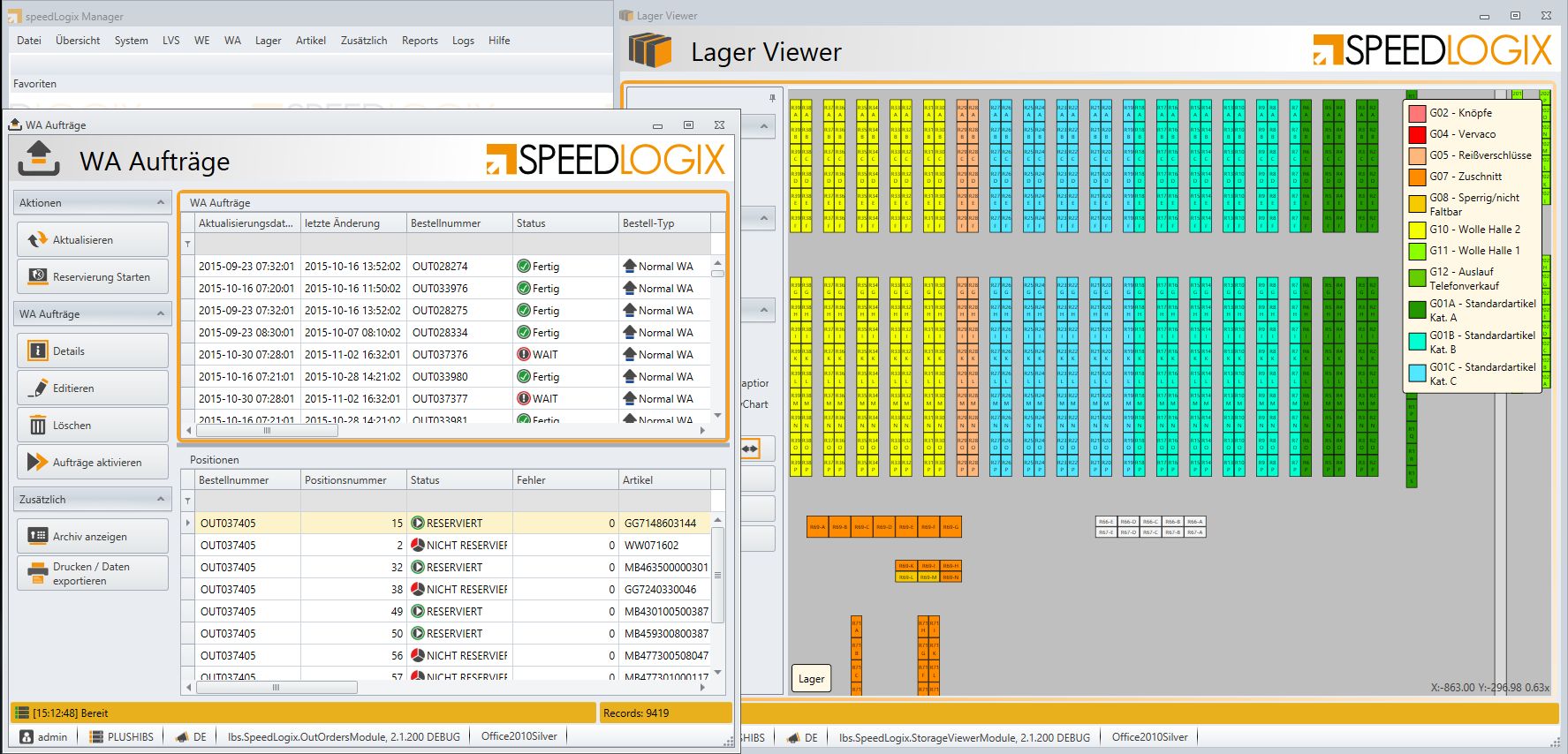Click the WAIT warning icon for OUT037377
The width and height of the screenshot is (1568, 754).
tap(524, 398)
